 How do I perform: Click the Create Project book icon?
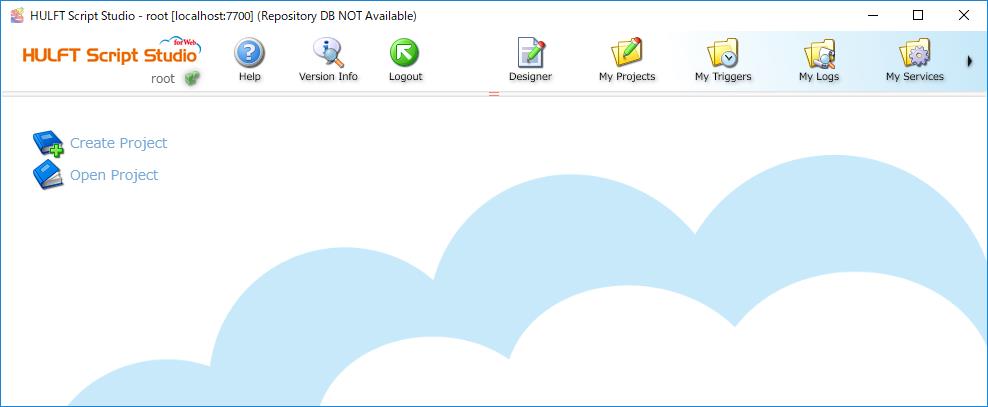click(49, 143)
